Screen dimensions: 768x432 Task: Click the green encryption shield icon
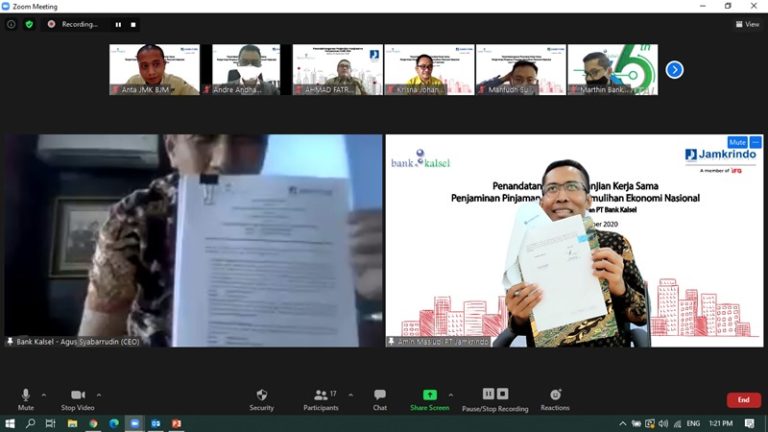click(x=29, y=24)
